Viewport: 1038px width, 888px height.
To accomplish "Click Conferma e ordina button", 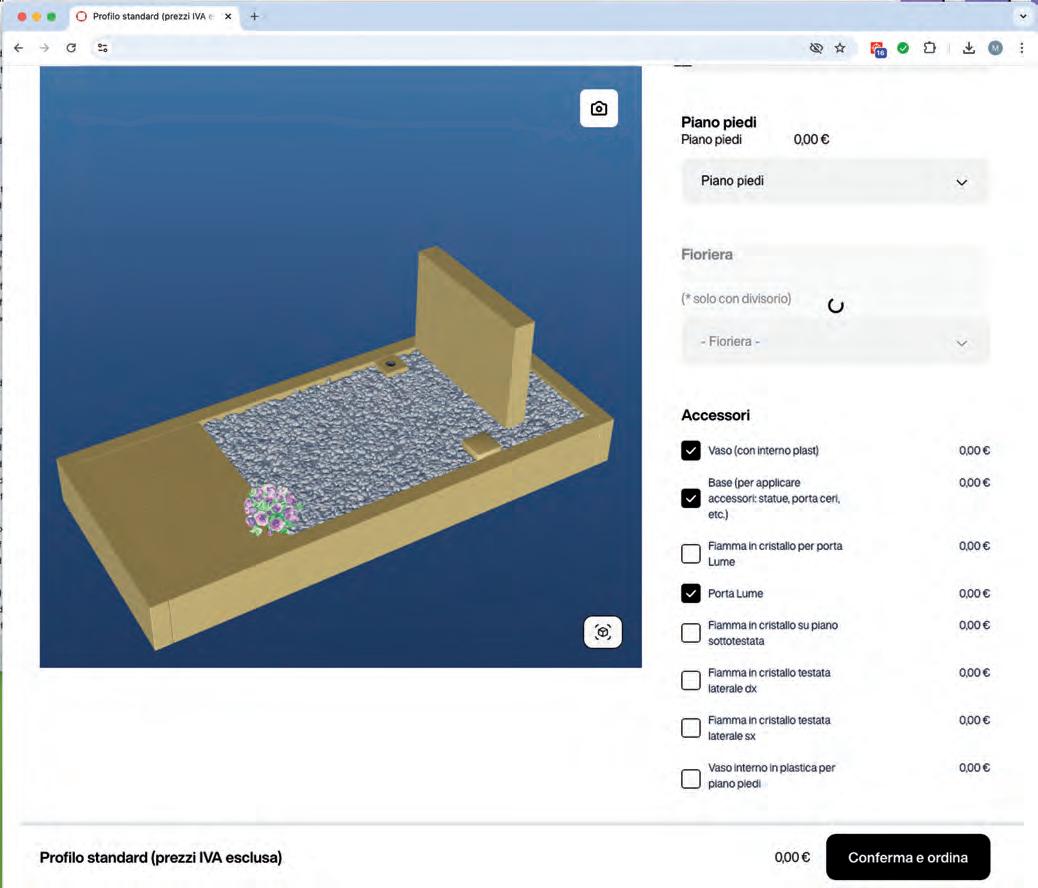I will (x=908, y=858).
